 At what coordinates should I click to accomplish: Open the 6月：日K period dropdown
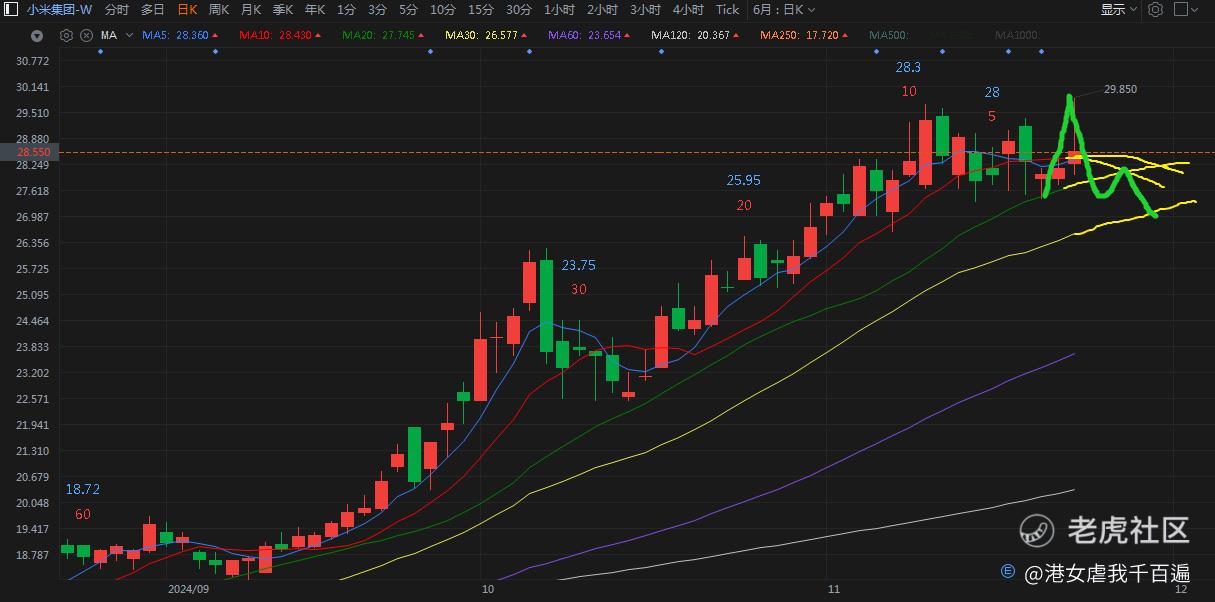click(x=784, y=9)
